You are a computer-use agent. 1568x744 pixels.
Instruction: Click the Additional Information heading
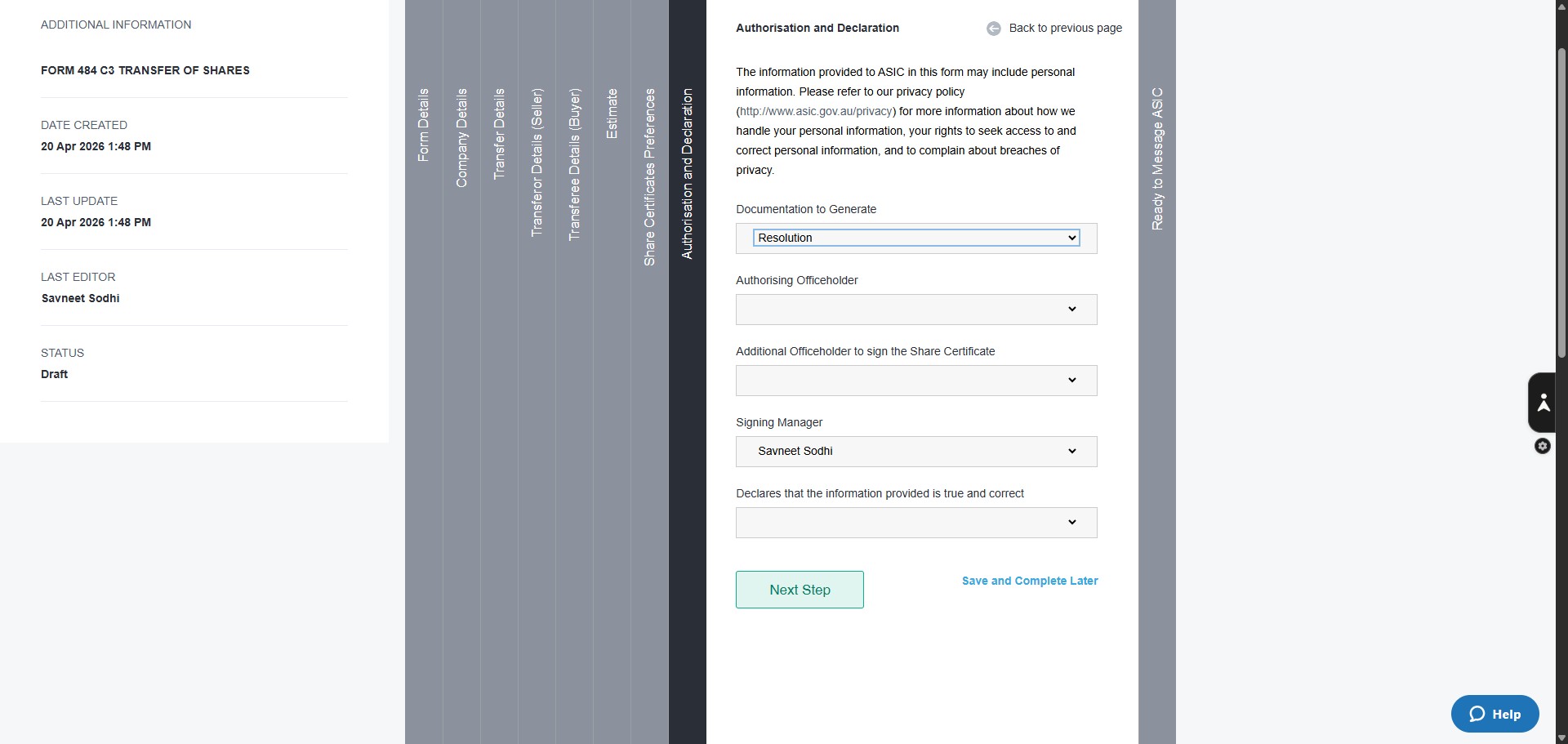tap(116, 25)
